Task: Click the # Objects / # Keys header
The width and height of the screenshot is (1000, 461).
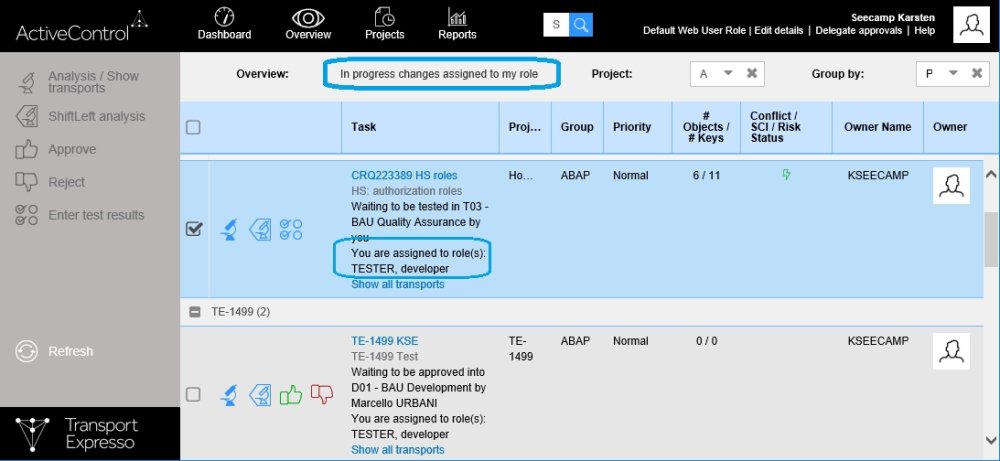Action: [x=706, y=127]
